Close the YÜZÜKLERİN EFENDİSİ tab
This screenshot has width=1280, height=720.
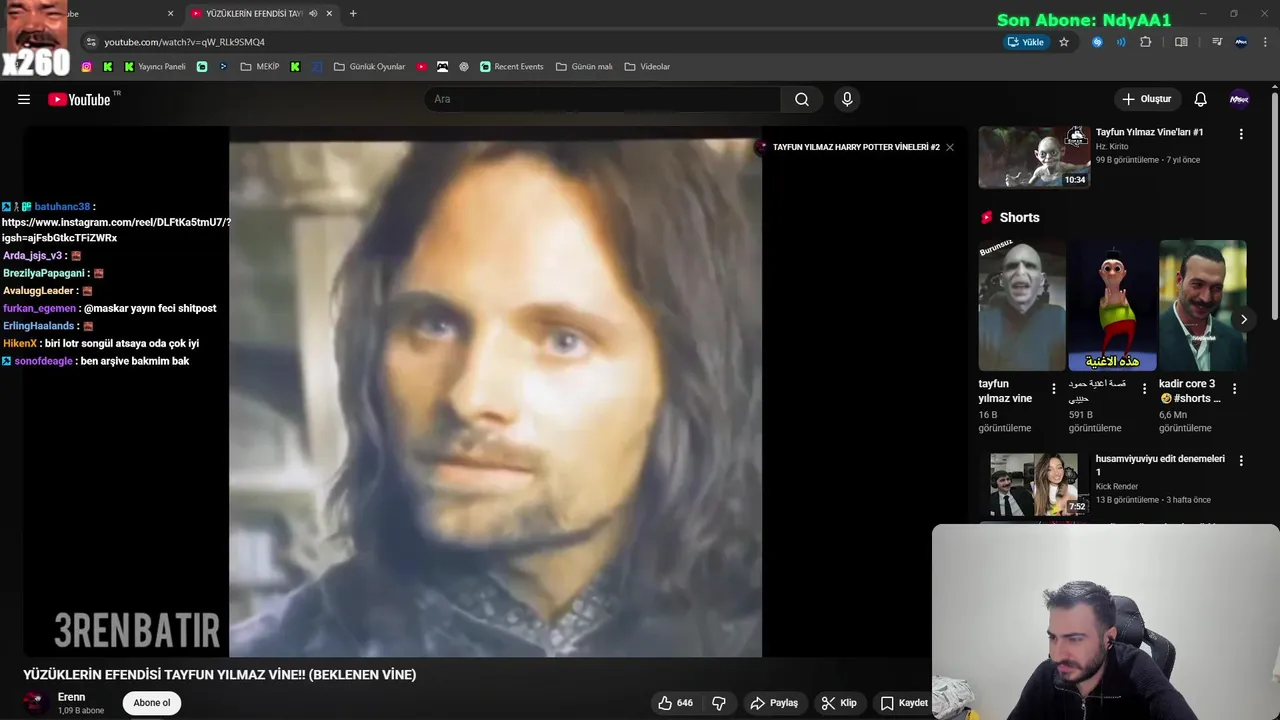tap(329, 14)
